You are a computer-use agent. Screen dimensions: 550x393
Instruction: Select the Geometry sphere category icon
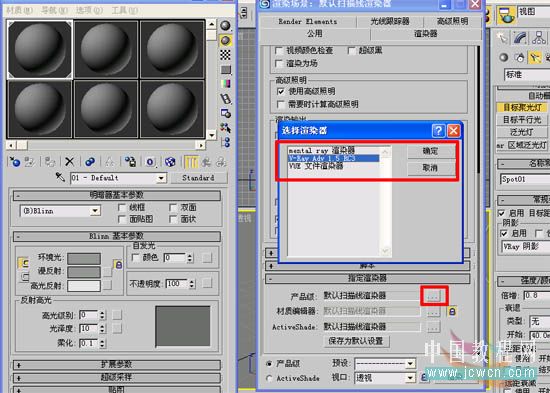pyautogui.click(x=504, y=58)
